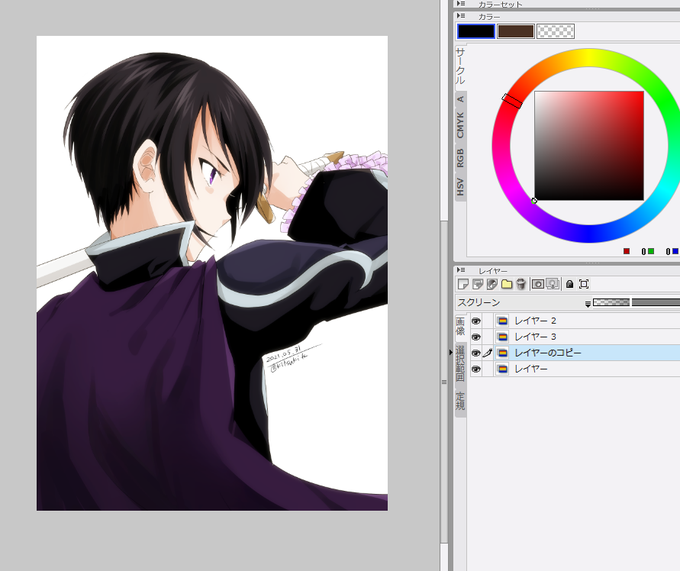This screenshot has width=680, height=571.
Task: Click the pen edit marker on レイヤーのコピー
Action: 488,353
